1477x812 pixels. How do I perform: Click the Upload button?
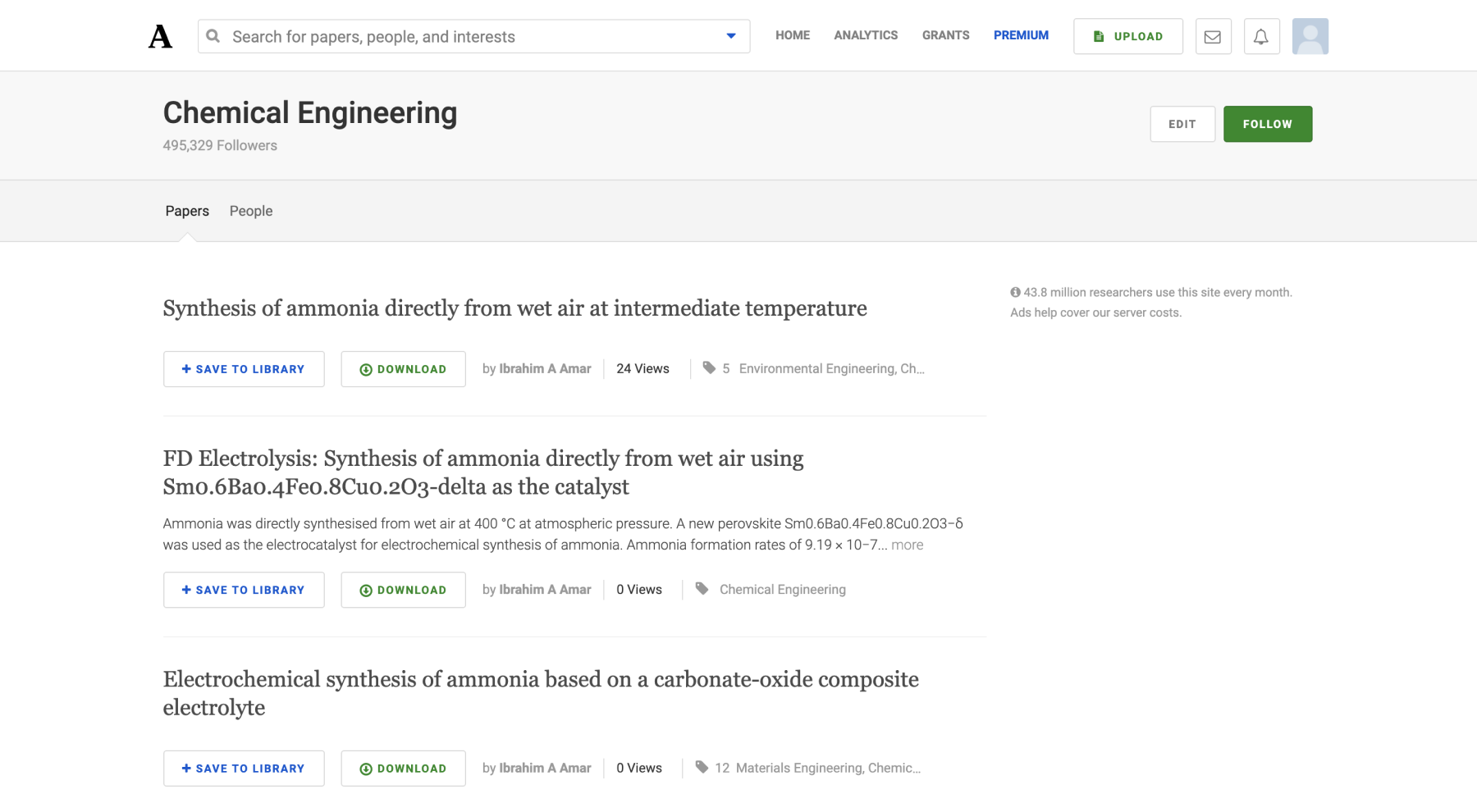point(1127,37)
